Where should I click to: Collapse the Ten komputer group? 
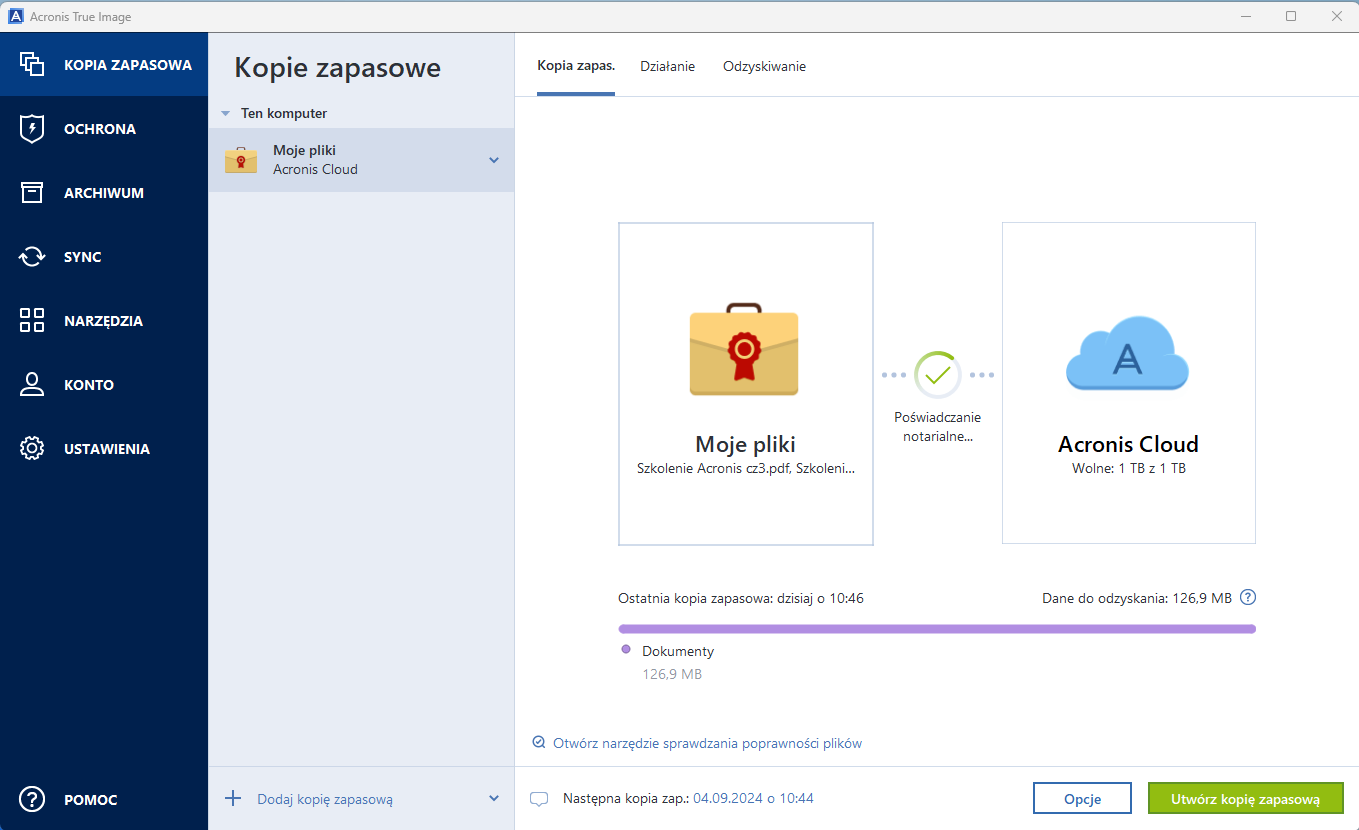click(x=226, y=114)
